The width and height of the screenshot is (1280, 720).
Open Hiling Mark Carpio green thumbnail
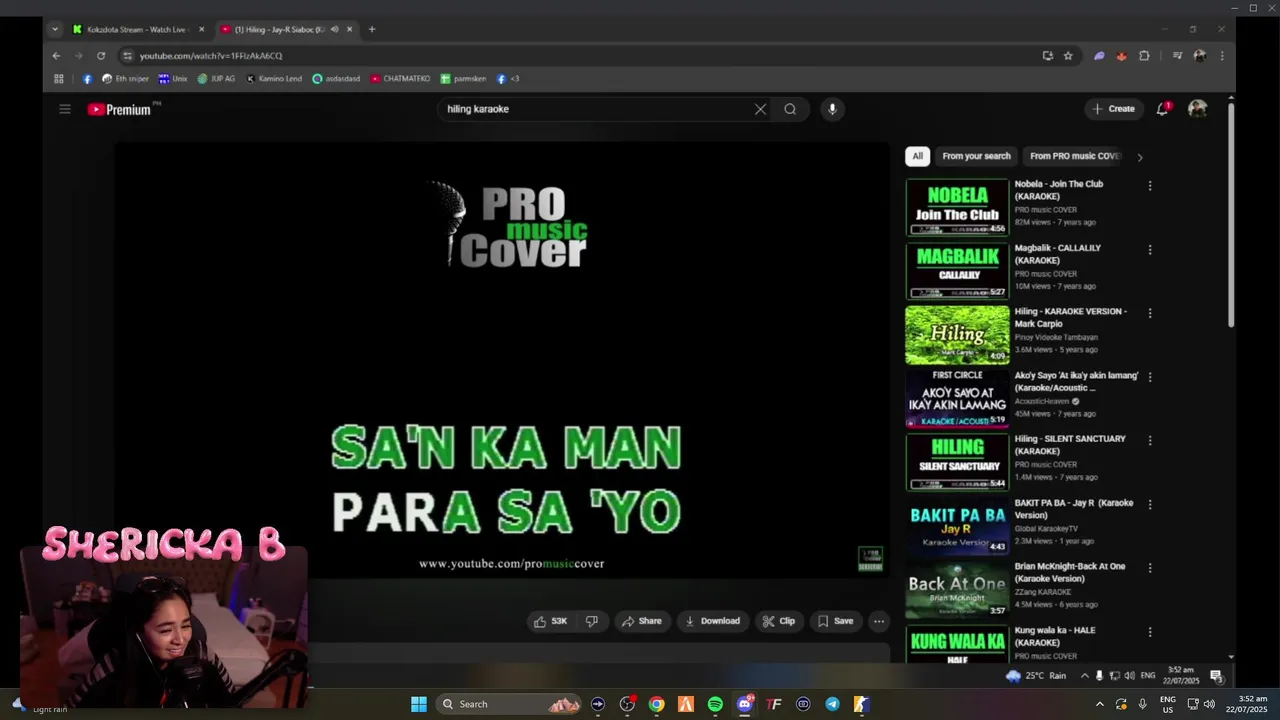(957, 335)
